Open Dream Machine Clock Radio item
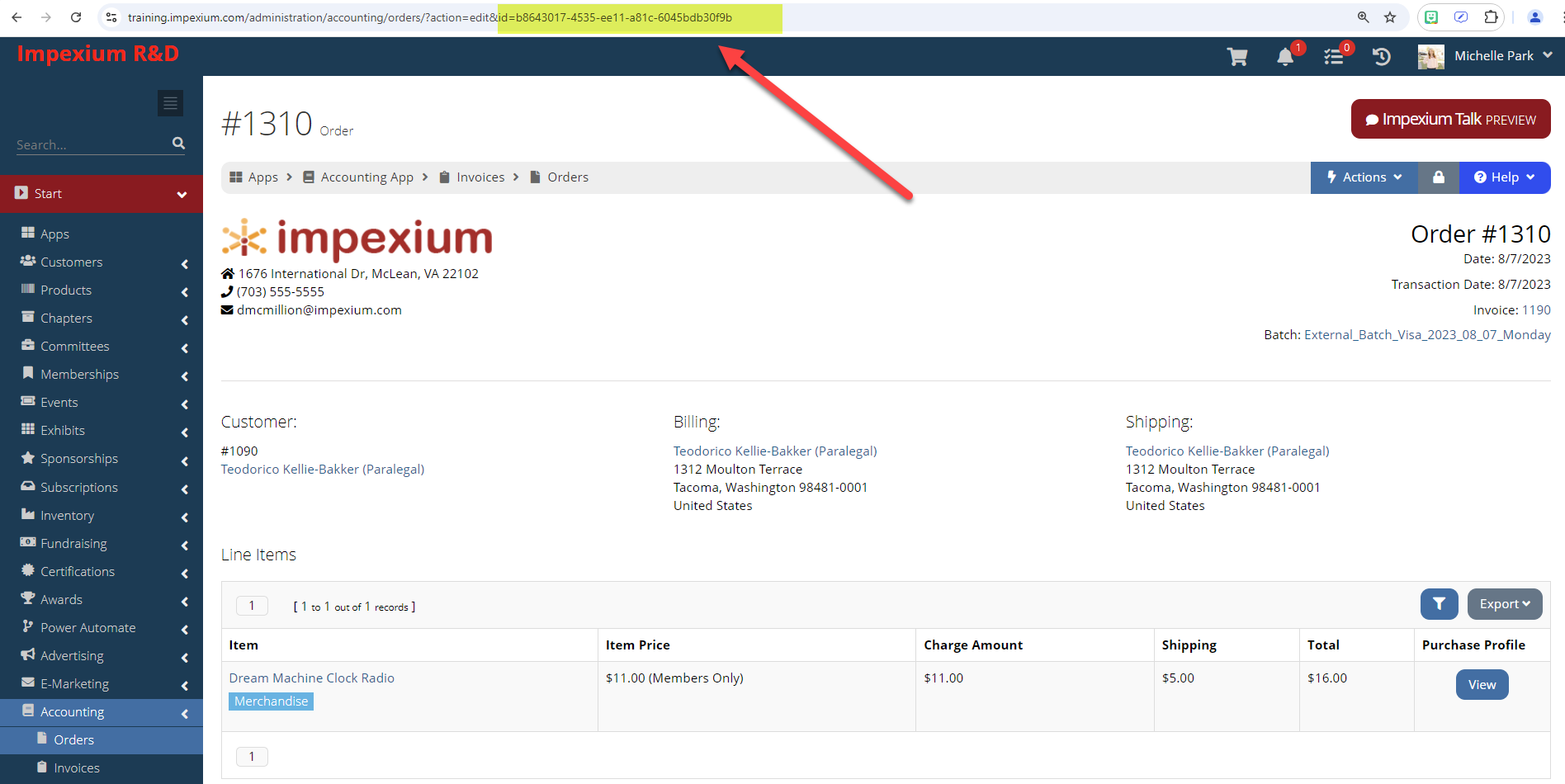 pyautogui.click(x=312, y=678)
